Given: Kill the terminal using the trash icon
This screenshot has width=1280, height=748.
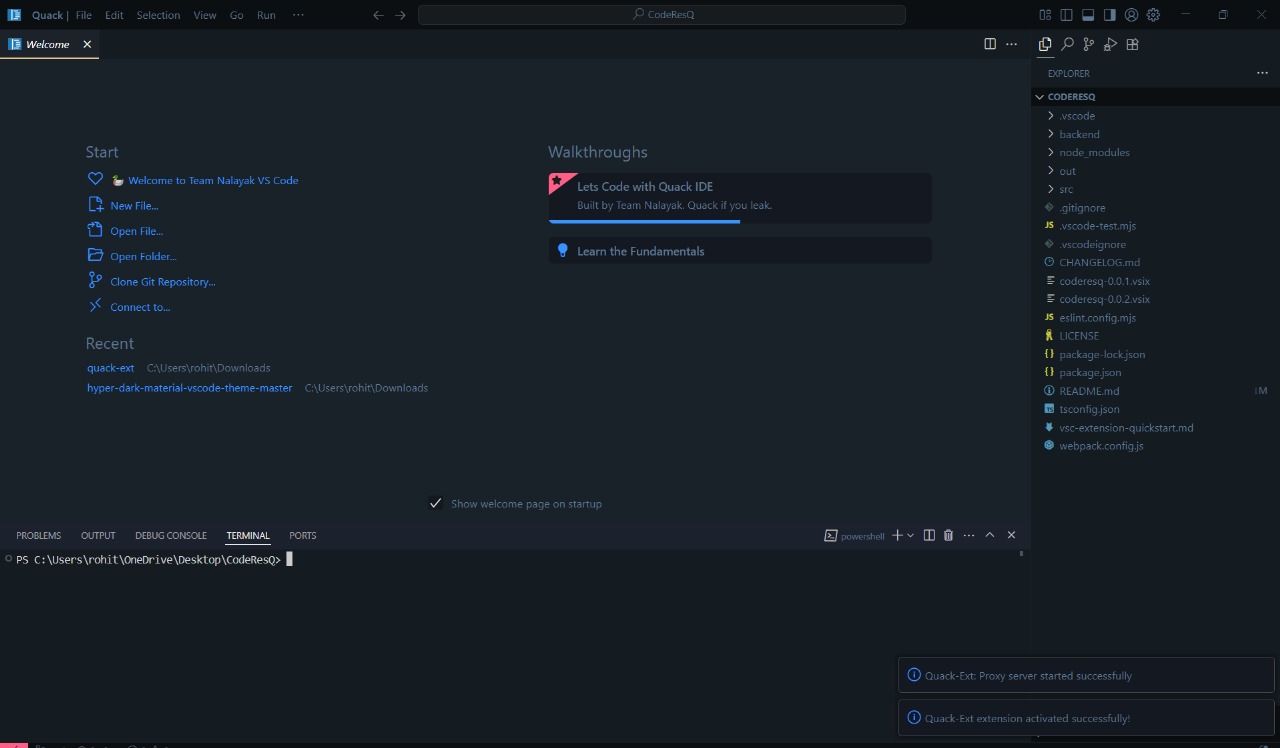Looking at the screenshot, I should (948, 535).
